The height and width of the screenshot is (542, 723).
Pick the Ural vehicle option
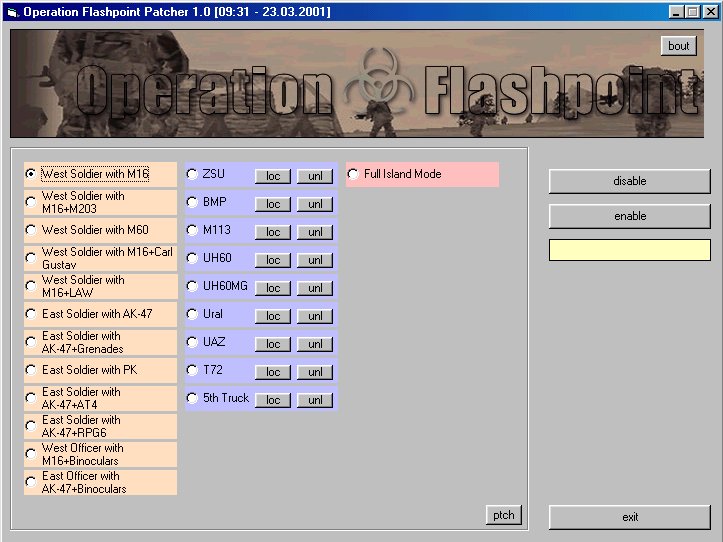(x=192, y=314)
